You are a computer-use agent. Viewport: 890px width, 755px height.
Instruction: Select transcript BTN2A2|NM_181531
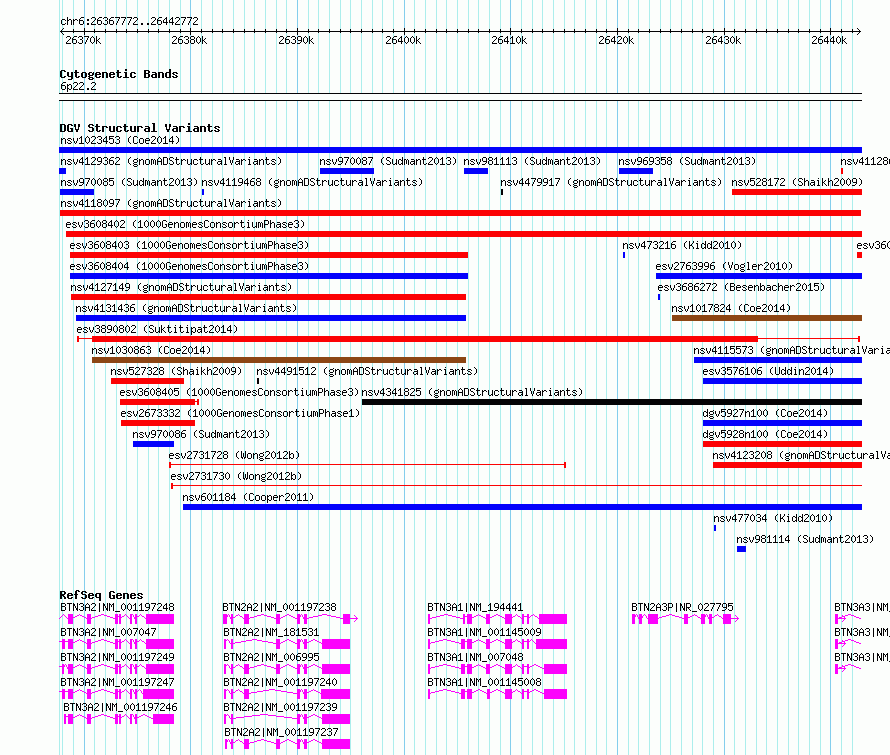(271, 632)
